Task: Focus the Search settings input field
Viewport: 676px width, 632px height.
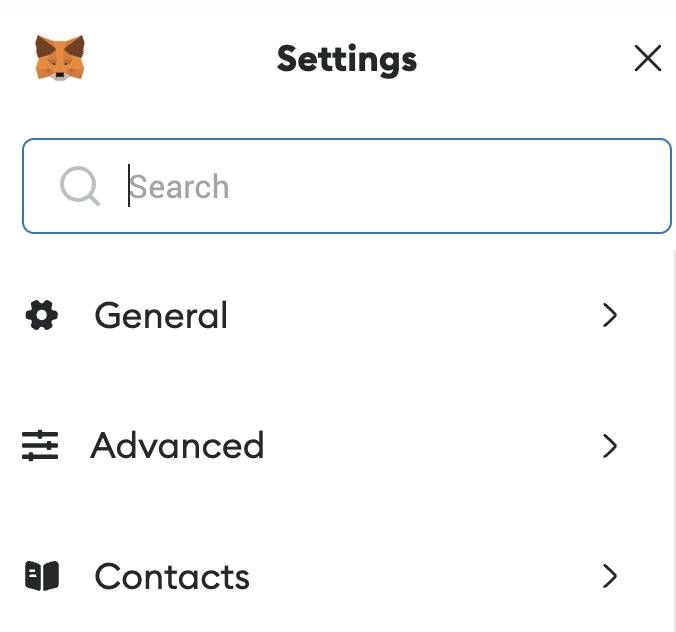Action: click(x=347, y=186)
